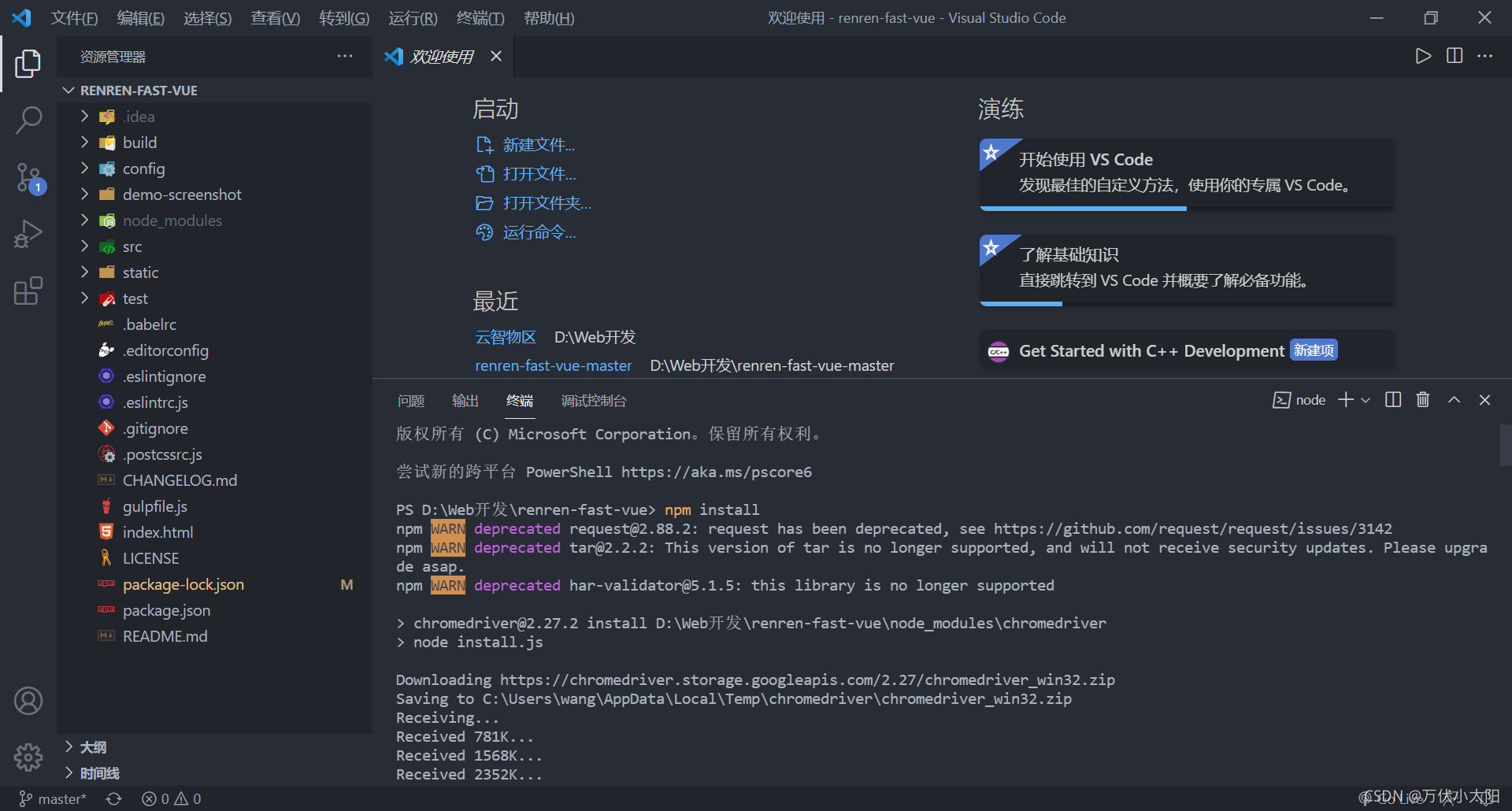Open the index.html file
Viewport: 1512px width, 811px height.
(214, 532)
